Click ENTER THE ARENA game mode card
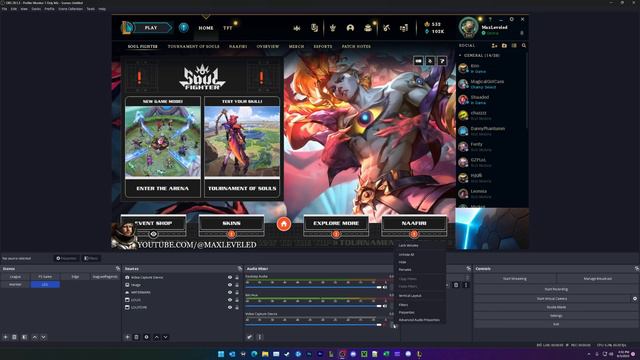640x360 pixels. tap(163, 147)
